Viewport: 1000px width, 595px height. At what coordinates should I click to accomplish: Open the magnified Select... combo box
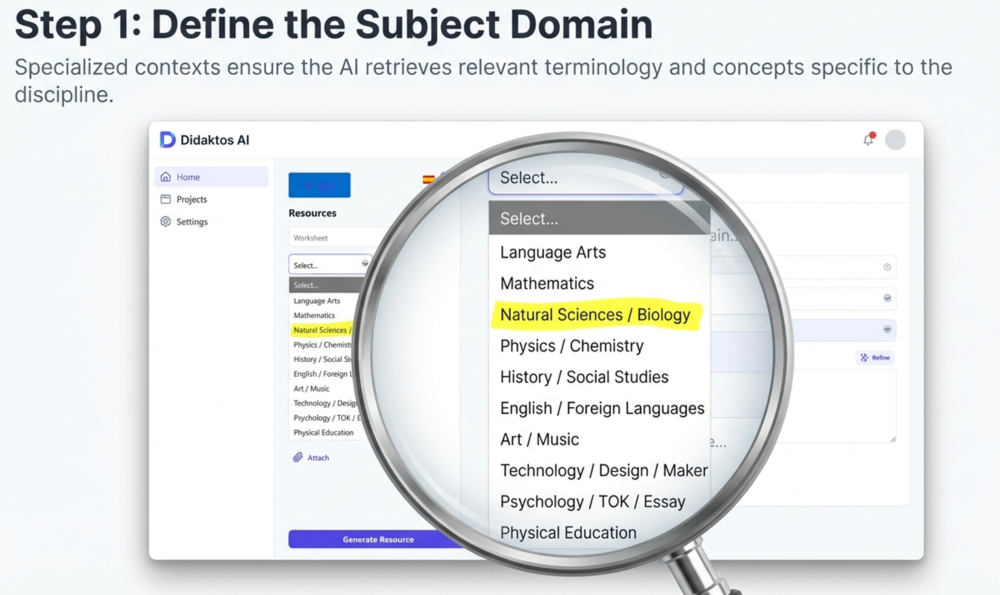point(585,178)
